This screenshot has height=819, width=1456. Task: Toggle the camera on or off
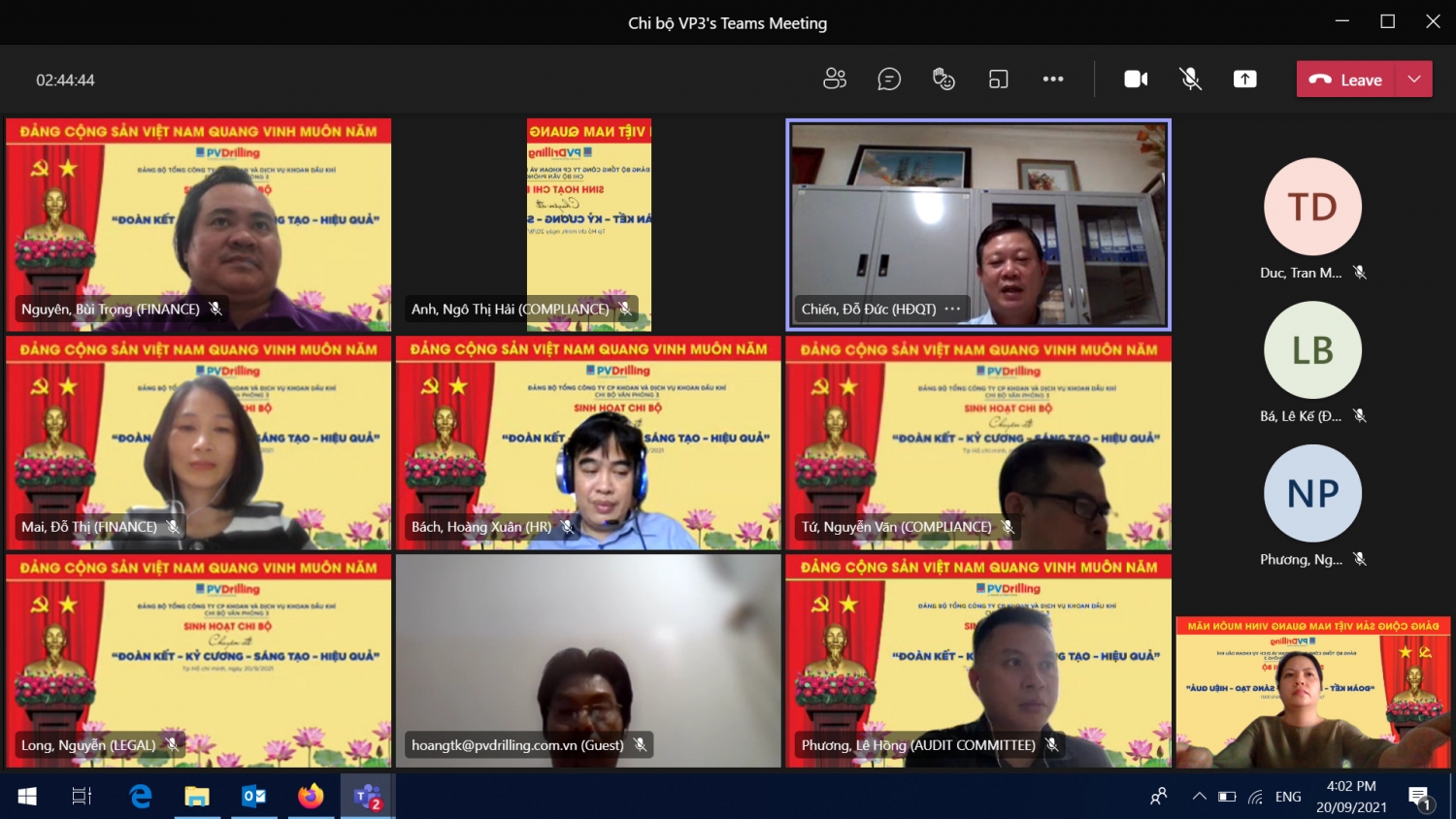click(1136, 80)
